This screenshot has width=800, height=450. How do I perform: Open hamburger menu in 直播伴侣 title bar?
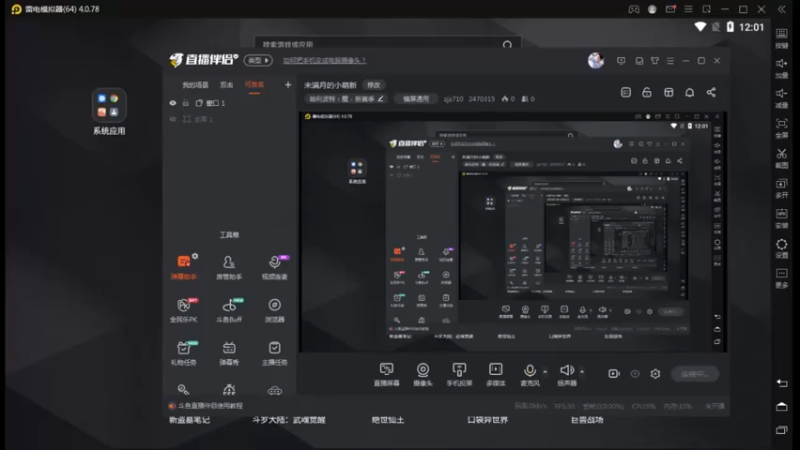(x=670, y=61)
